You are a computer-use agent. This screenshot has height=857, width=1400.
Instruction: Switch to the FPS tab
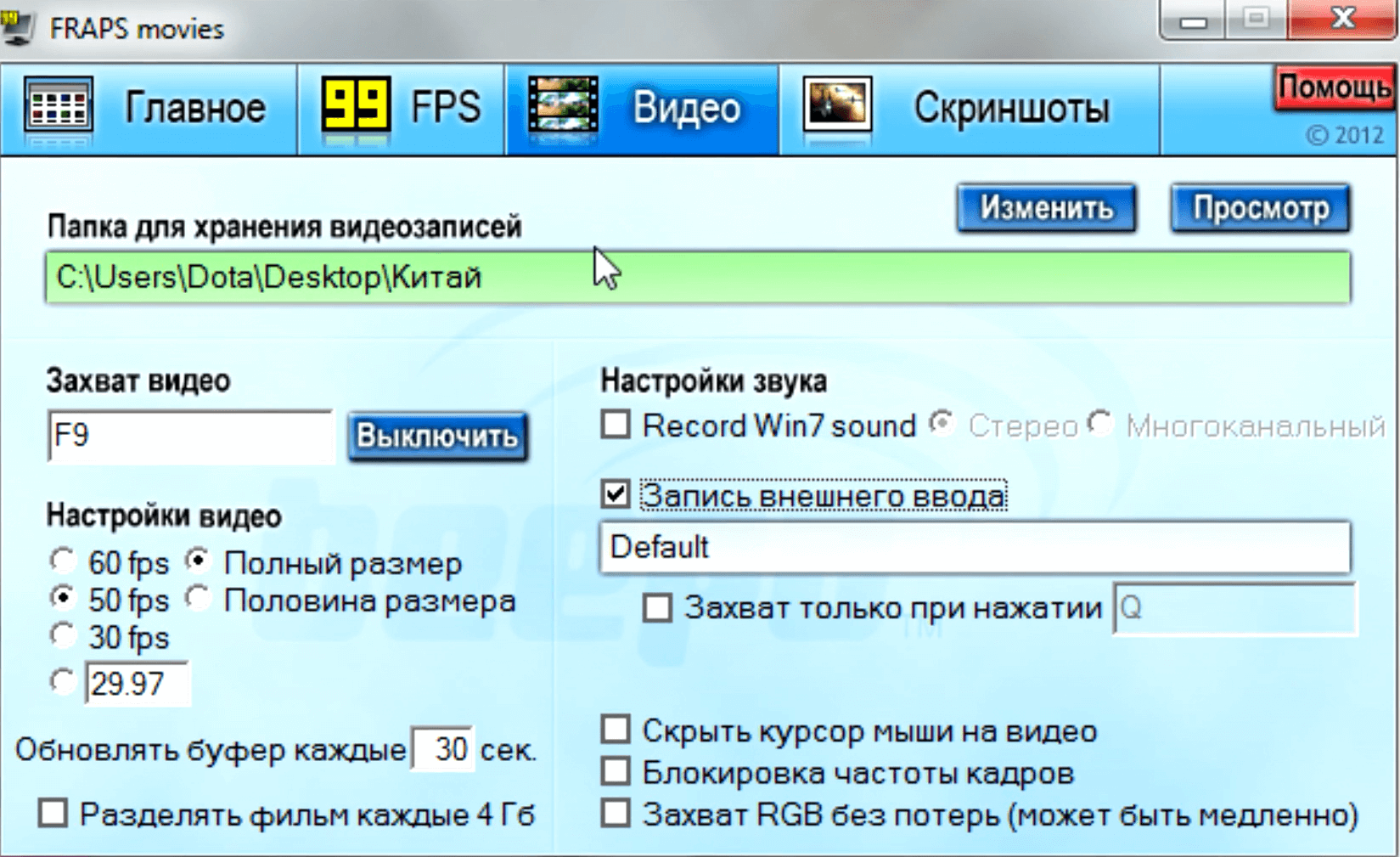(x=402, y=108)
